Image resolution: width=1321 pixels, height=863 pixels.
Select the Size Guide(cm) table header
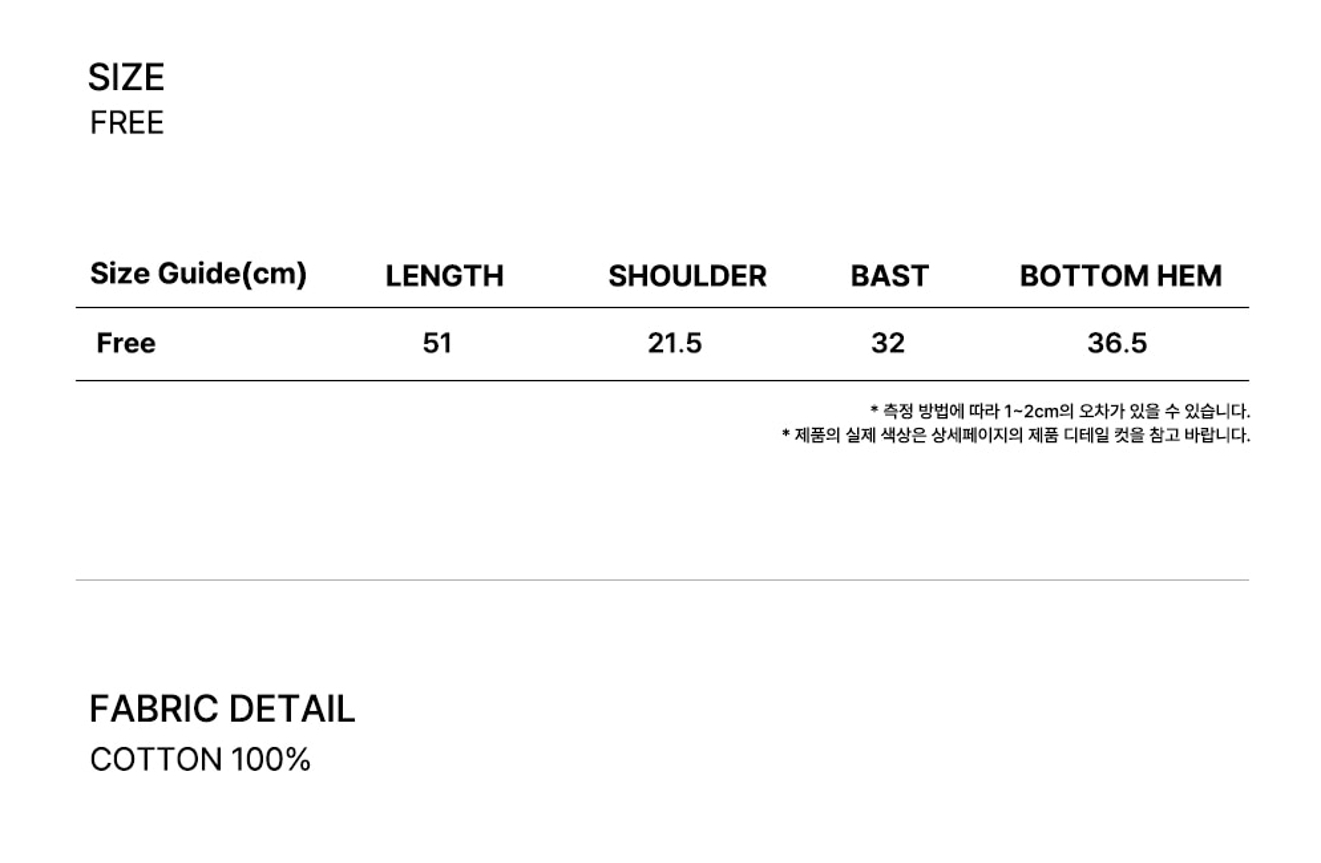(x=198, y=274)
